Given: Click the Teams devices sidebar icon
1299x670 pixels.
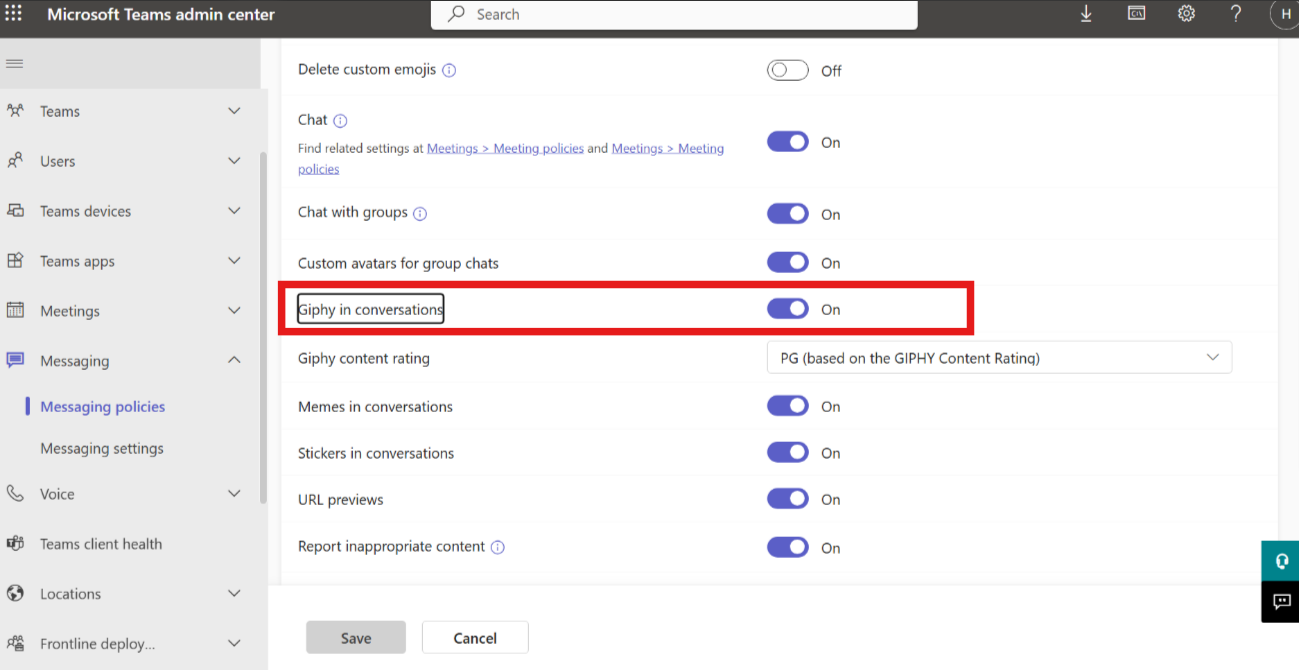Looking at the screenshot, I should pyautogui.click(x=15, y=211).
